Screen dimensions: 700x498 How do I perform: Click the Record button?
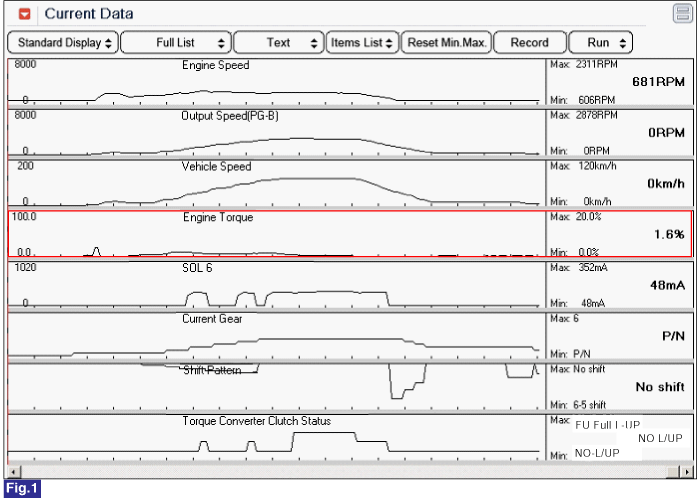tap(529, 43)
